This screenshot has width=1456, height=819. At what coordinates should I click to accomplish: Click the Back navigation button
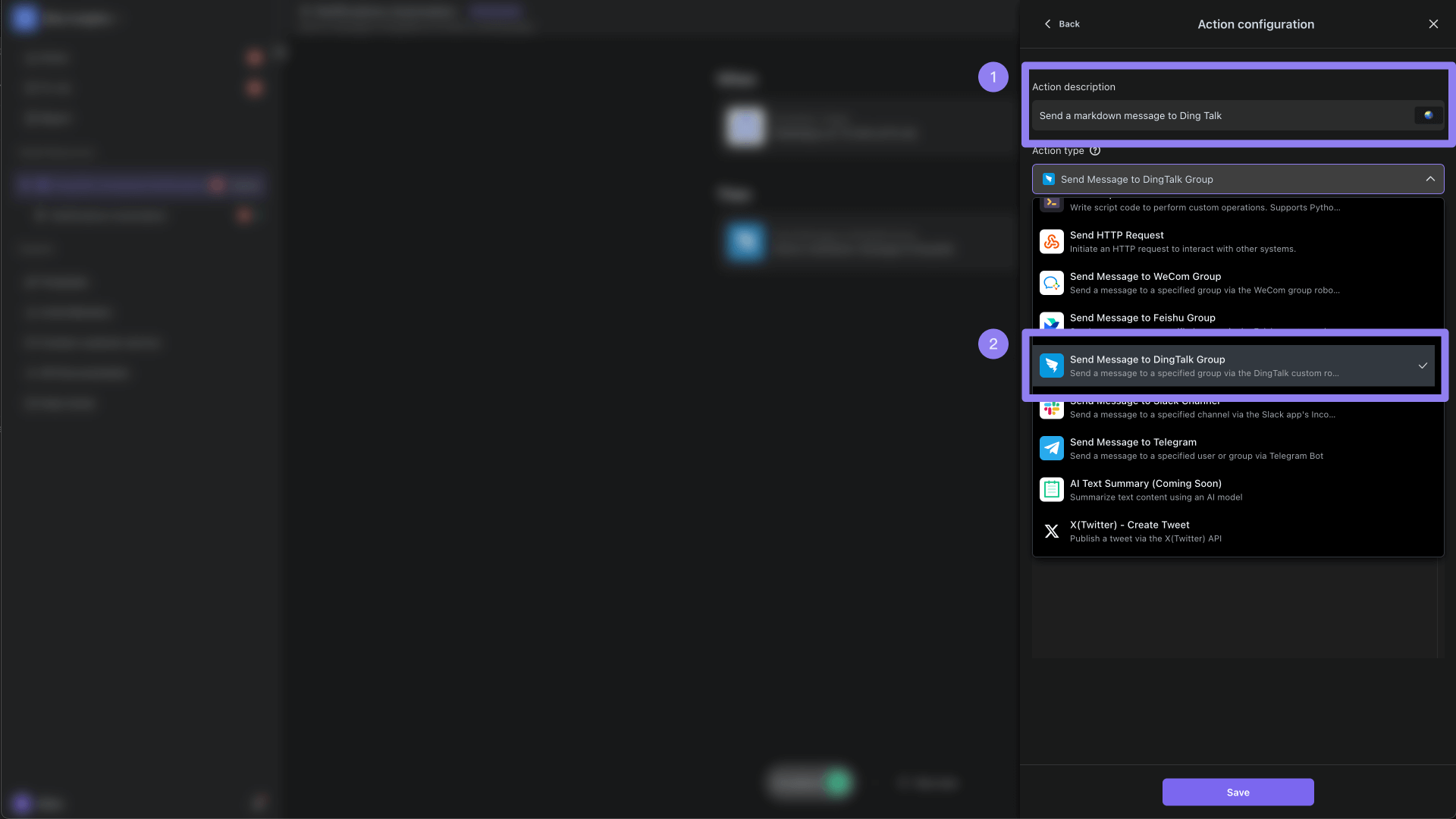point(1061,24)
